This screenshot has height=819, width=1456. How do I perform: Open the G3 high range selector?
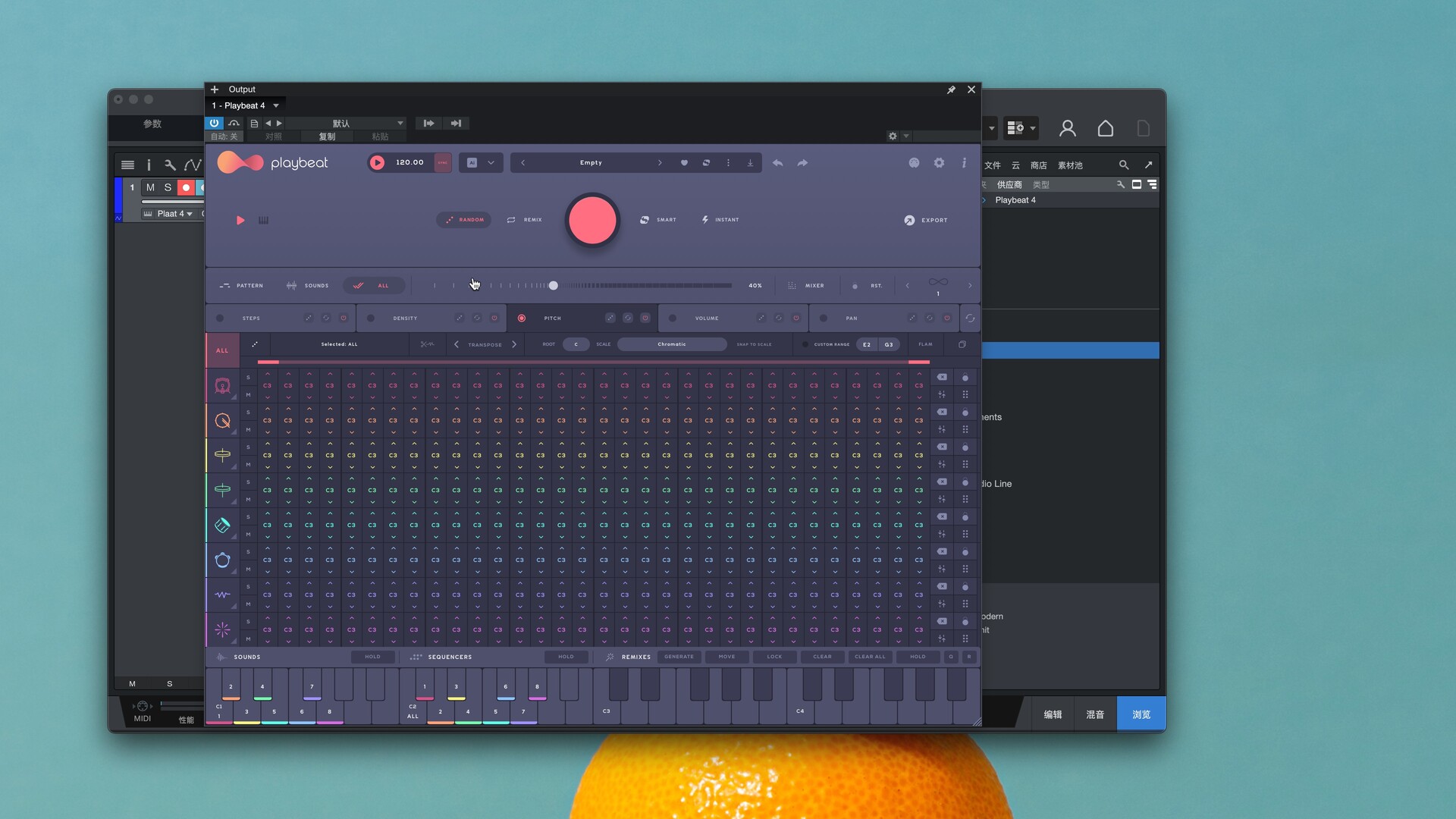(889, 344)
